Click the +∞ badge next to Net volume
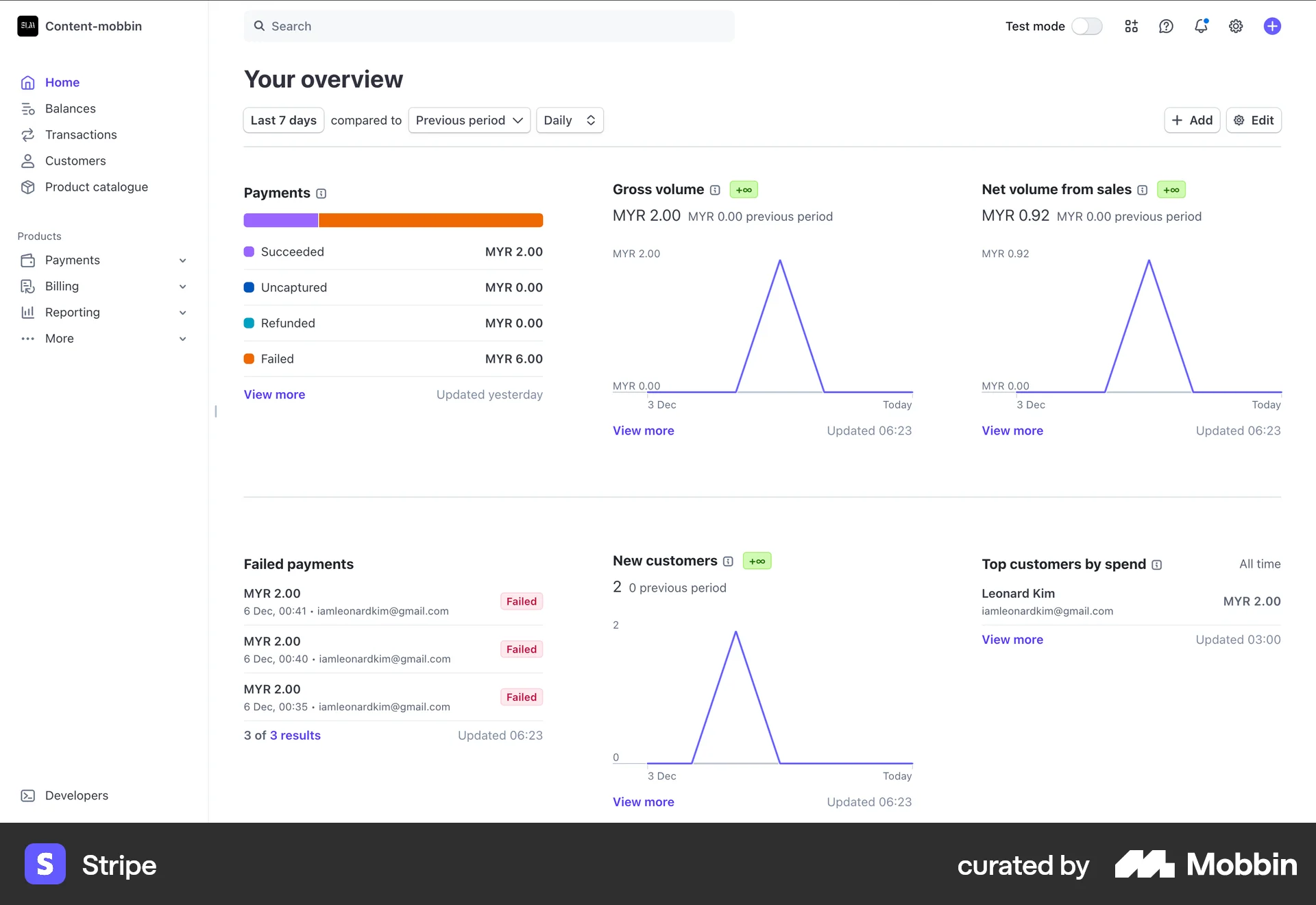The image size is (1316, 905). pyautogui.click(x=1171, y=190)
